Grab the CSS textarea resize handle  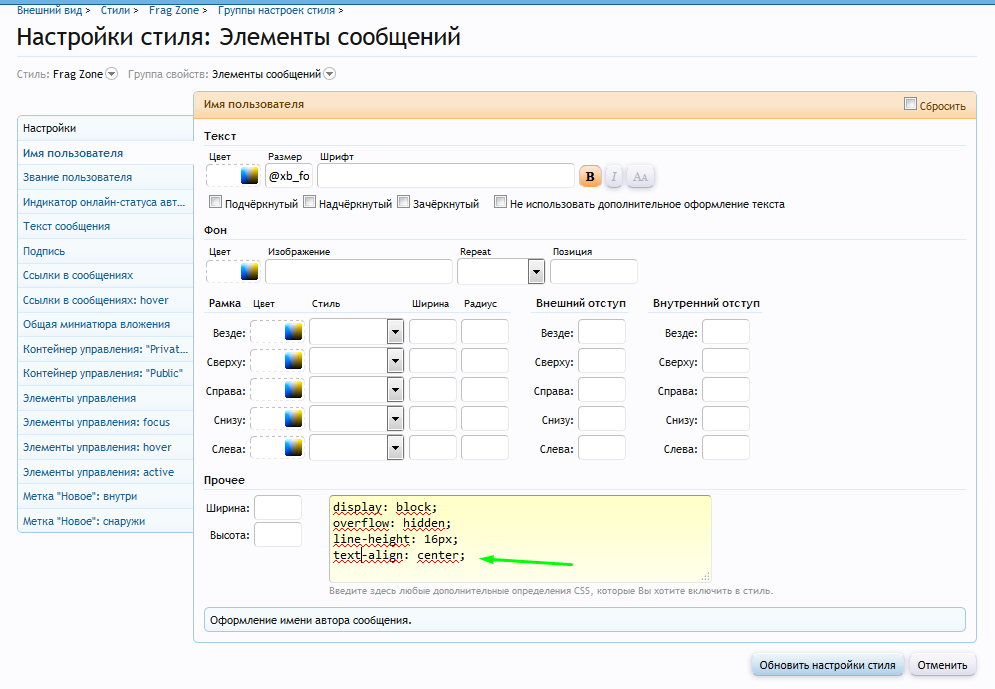pos(705,576)
